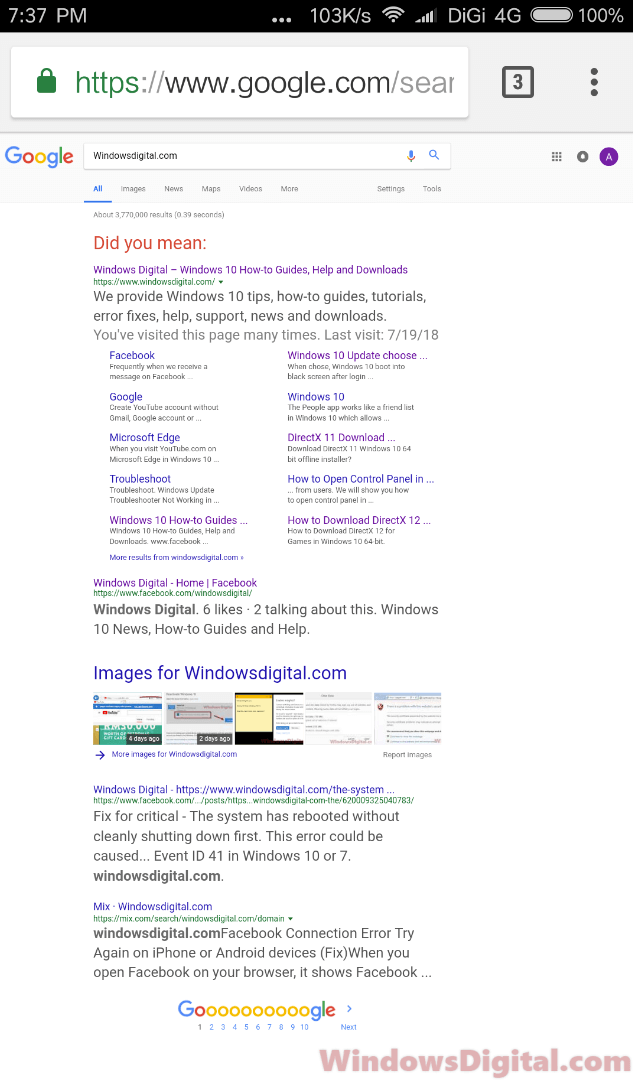Open search Settings
633x1081 pixels.
(391, 188)
